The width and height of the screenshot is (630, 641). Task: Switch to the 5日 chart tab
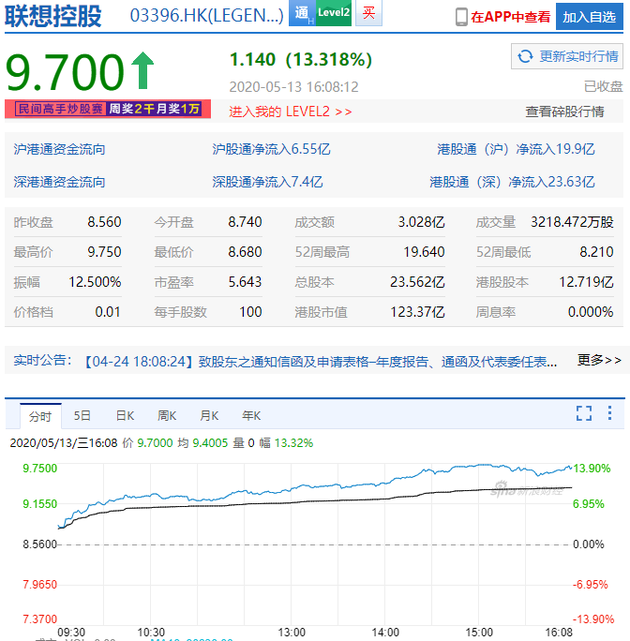82,416
